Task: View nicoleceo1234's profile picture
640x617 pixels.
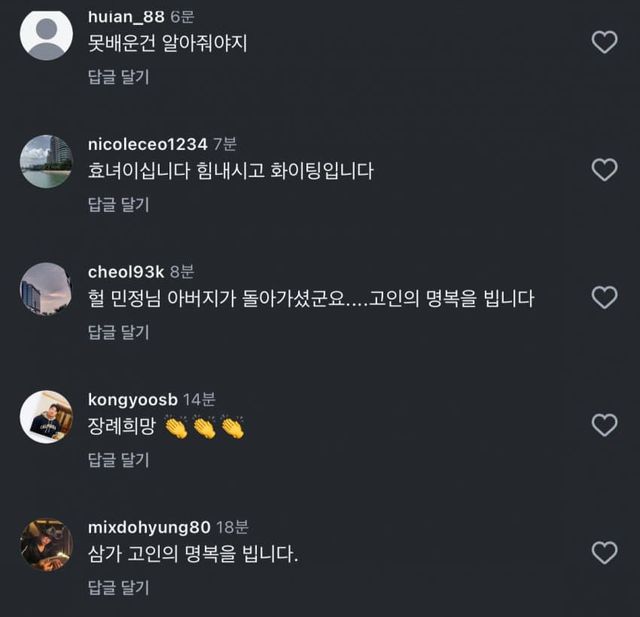Action: (46, 161)
